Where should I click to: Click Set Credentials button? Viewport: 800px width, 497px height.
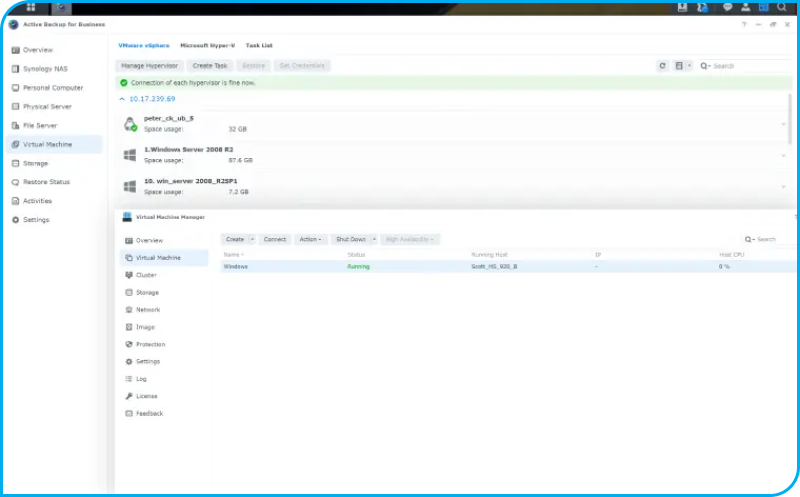tap(302, 66)
